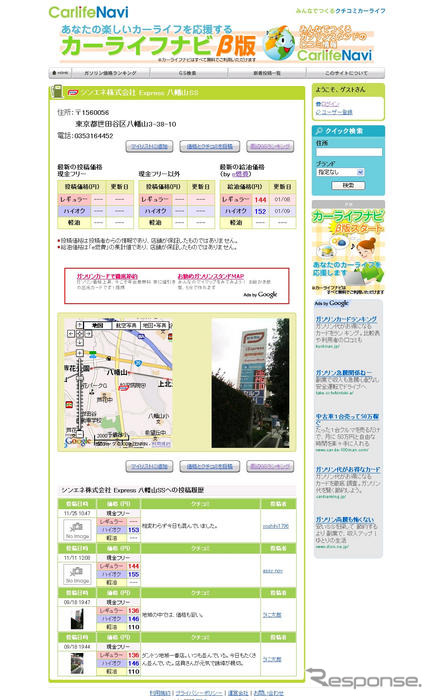Open poster link in the 11/11 12:08 post

pyautogui.click(x=272, y=571)
